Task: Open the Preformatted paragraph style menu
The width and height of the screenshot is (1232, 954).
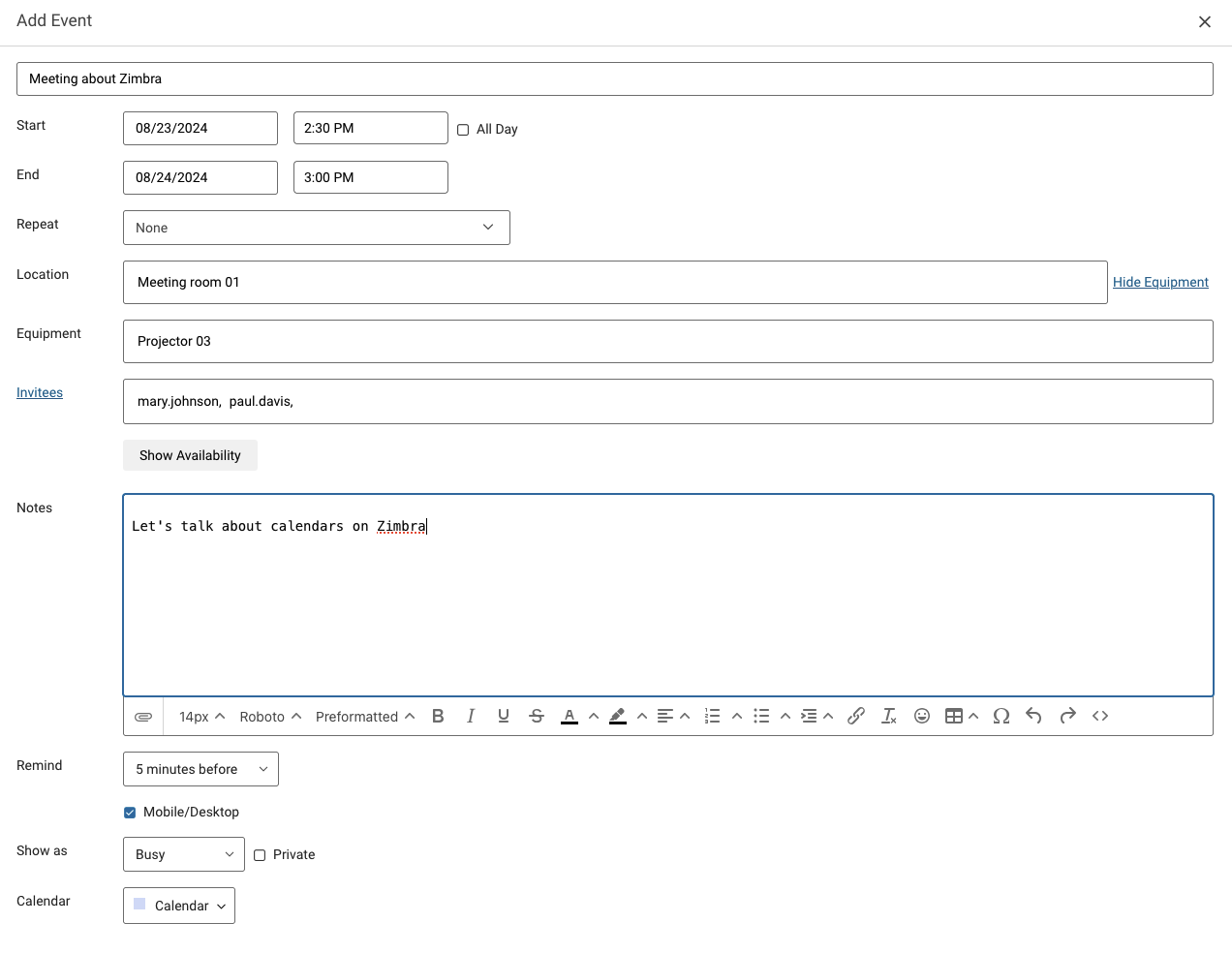Action: pos(365,717)
